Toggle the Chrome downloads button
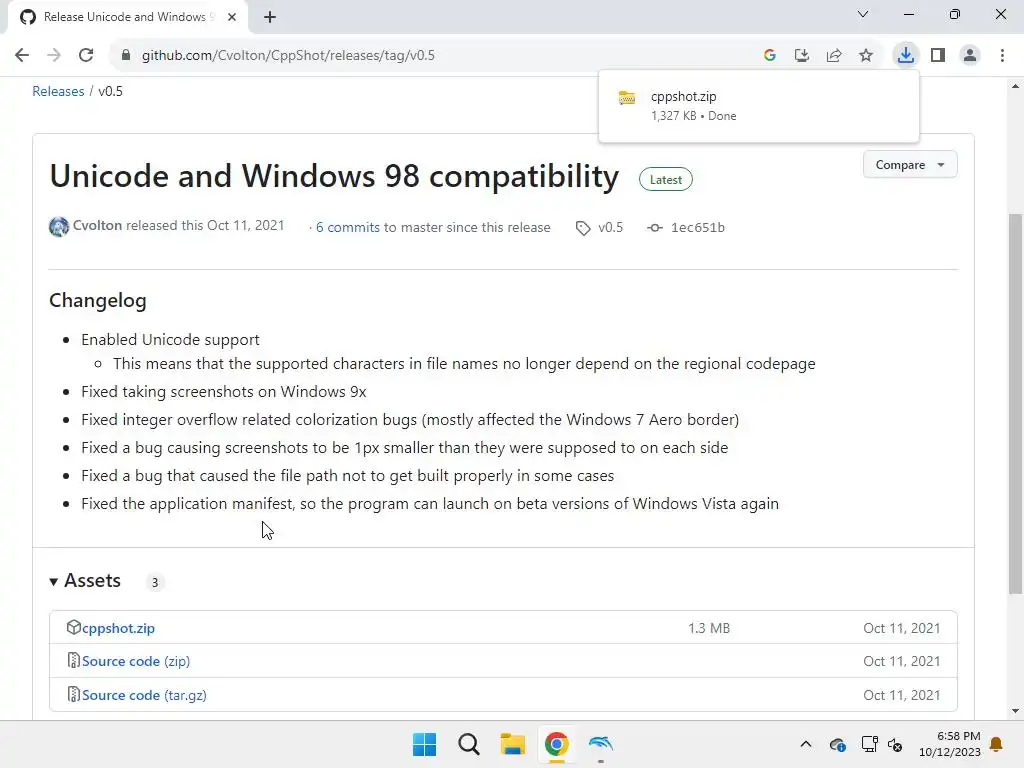This screenshot has width=1024, height=768. pyautogui.click(x=905, y=55)
